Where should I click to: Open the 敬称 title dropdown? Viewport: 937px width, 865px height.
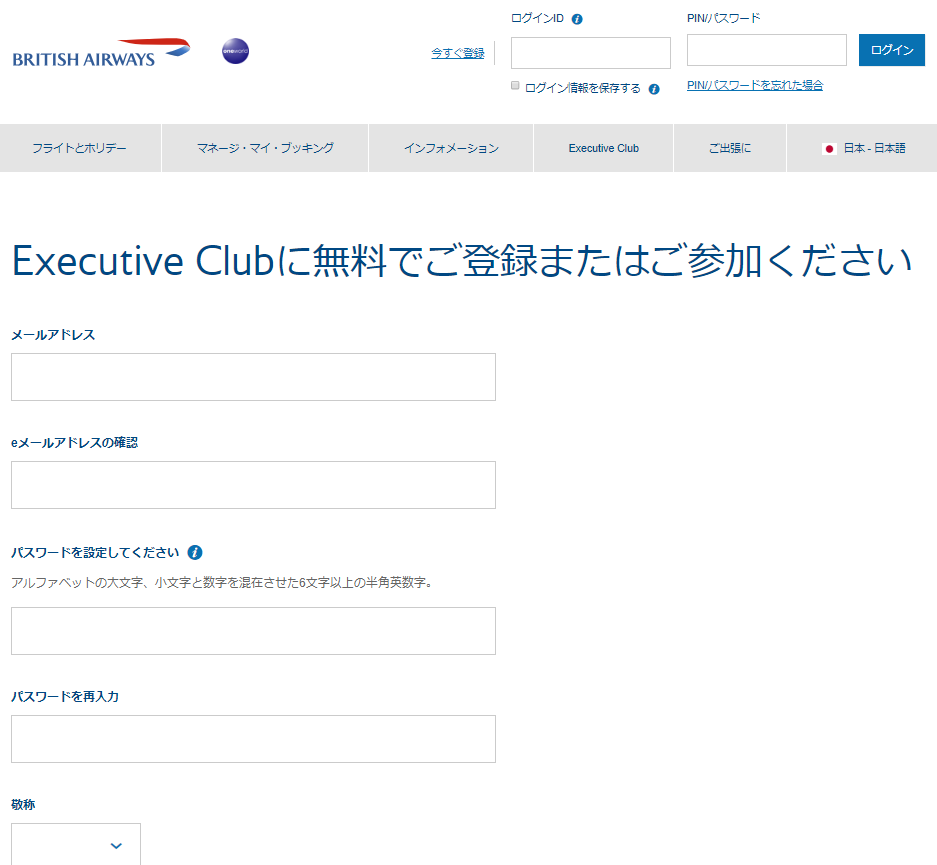[76, 845]
